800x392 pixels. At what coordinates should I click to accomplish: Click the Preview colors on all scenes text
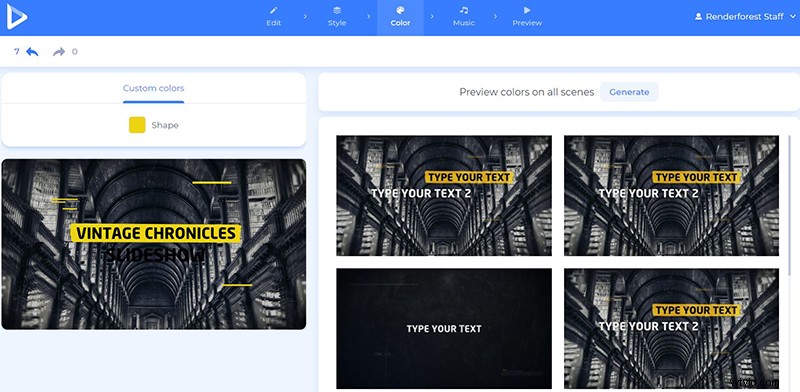pos(527,92)
